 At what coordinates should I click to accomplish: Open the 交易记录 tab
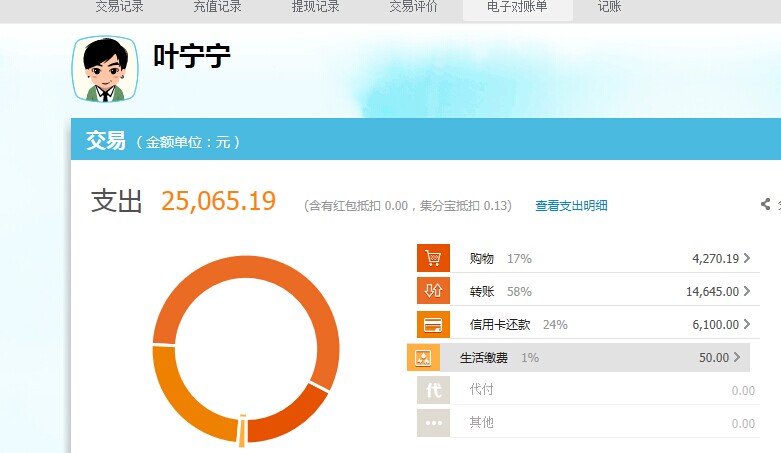pos(119,6)
